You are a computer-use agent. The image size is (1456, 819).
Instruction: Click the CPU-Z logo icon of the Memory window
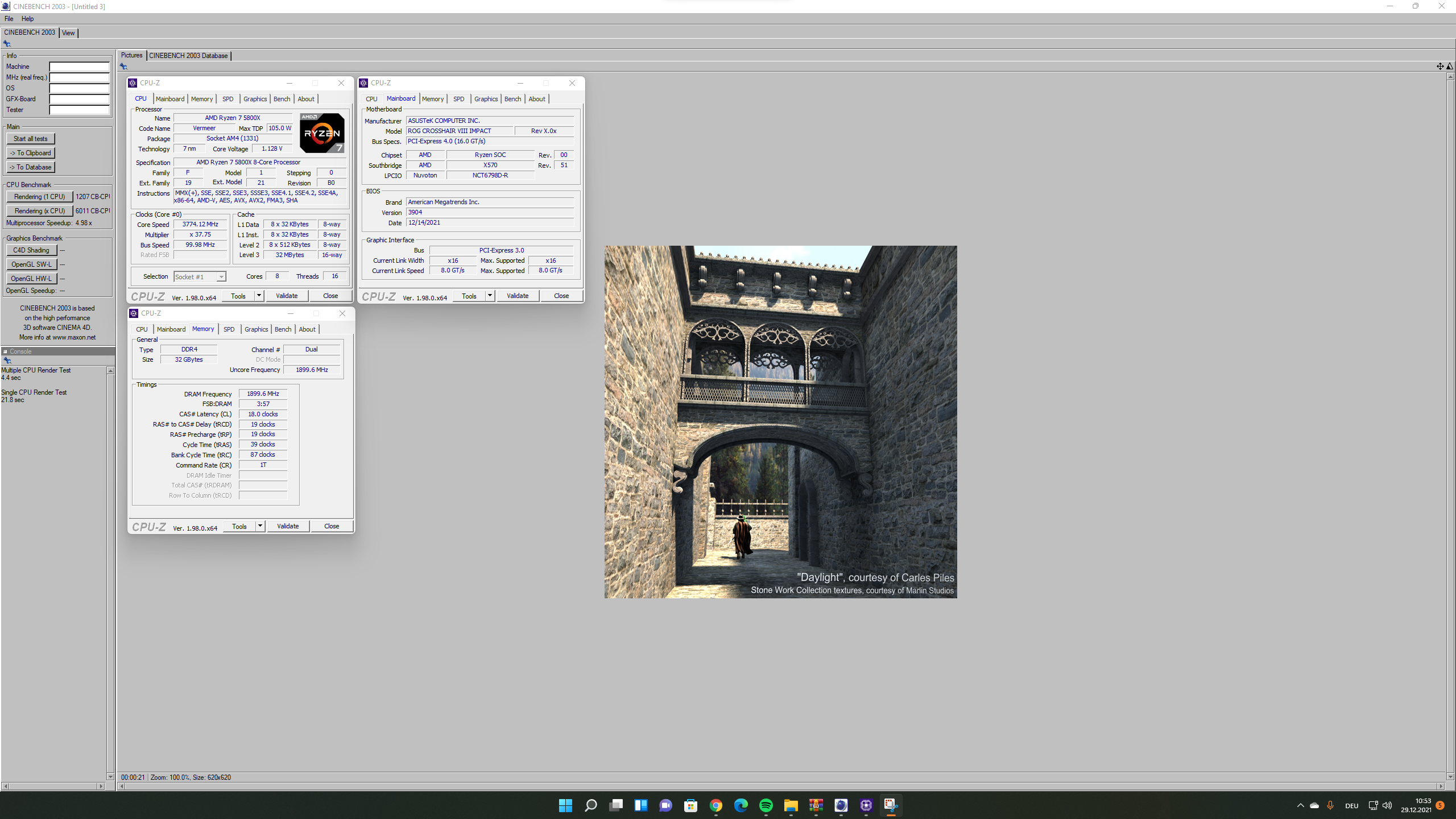pos(134,313)
